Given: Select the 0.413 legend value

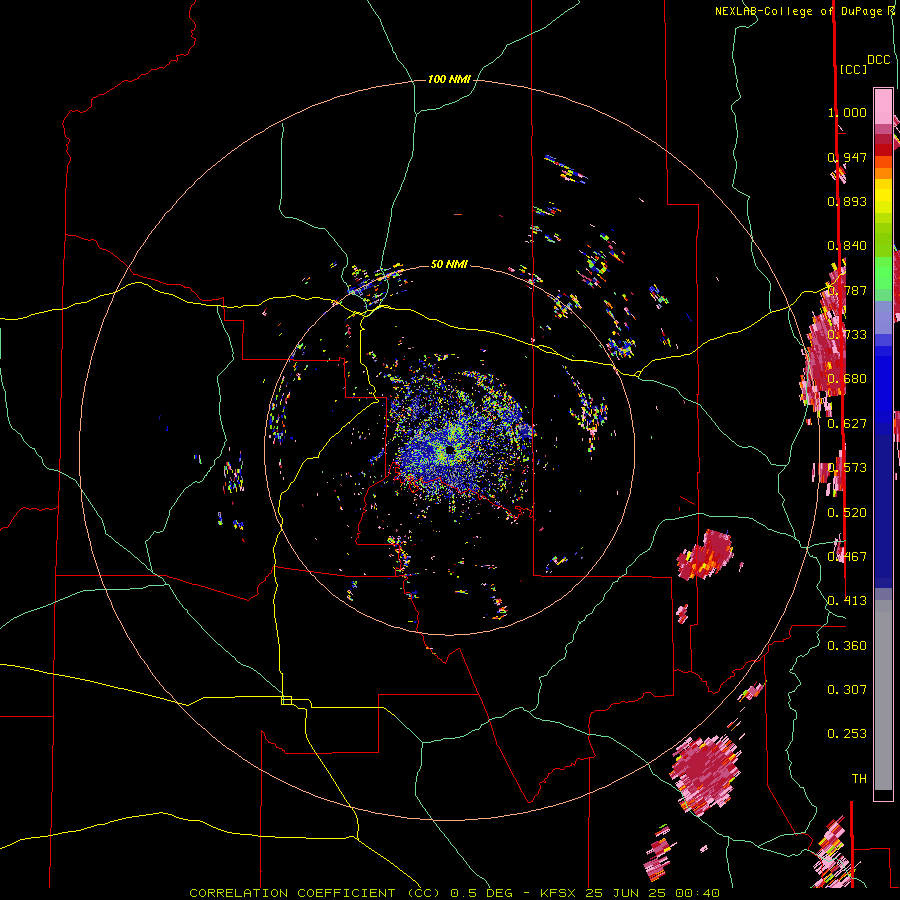Looking at the screenshot, I should coord(847,601).
